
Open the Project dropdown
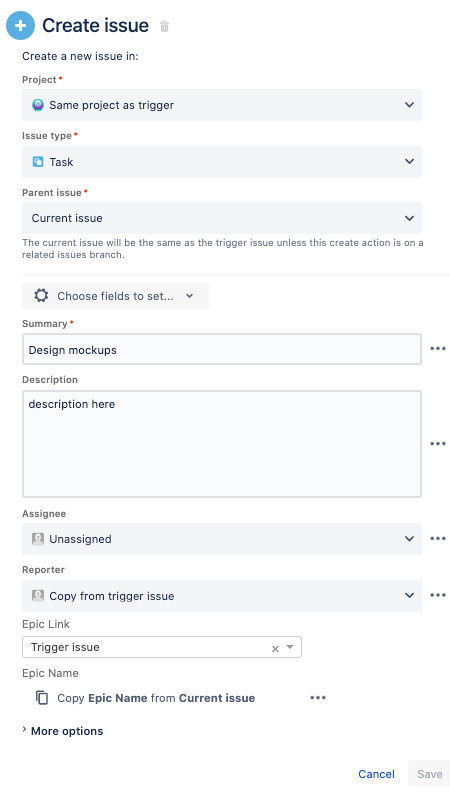click(222, 105)
